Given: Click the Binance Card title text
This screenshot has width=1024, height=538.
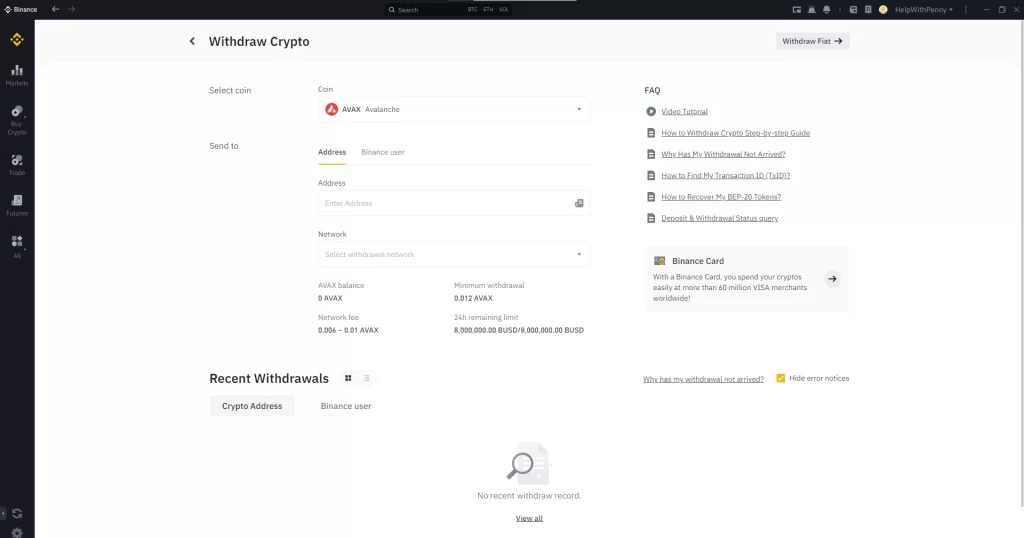Looking at the screenshot, I should (x=698, y=261).
